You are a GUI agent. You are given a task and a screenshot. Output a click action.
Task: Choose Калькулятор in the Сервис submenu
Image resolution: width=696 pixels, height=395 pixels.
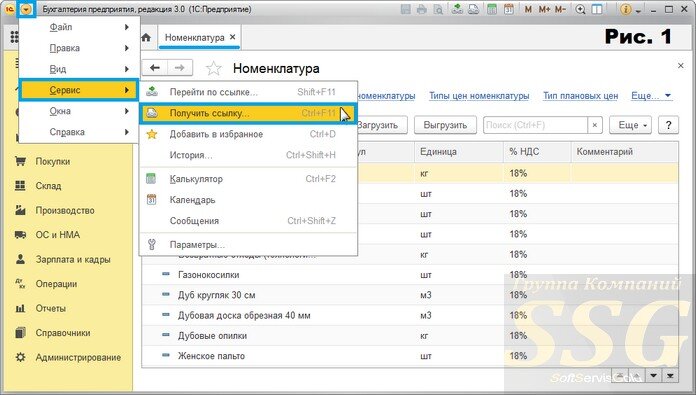tap(248, 179)
